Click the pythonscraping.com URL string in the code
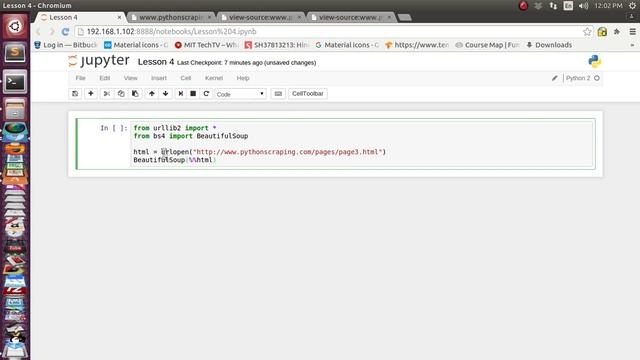 pyautogui.click(x=287, y=151)
